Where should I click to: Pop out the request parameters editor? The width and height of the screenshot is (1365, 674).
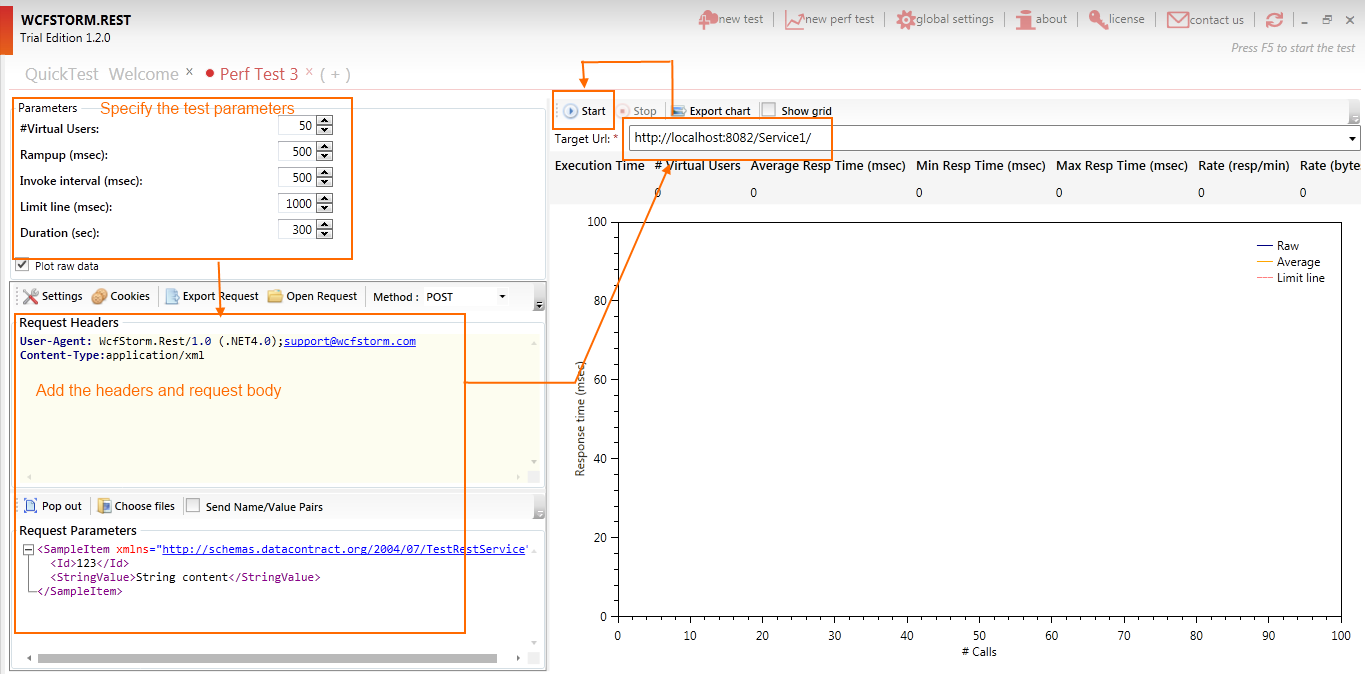52,506
